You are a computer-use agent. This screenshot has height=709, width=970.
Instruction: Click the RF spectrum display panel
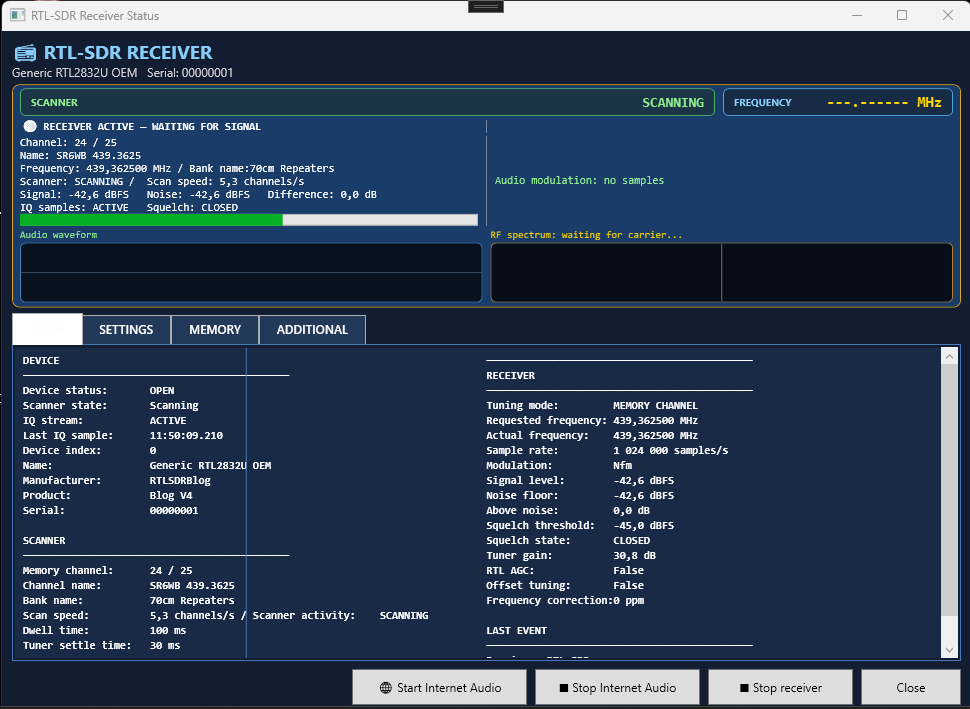(x=721, y=272)
